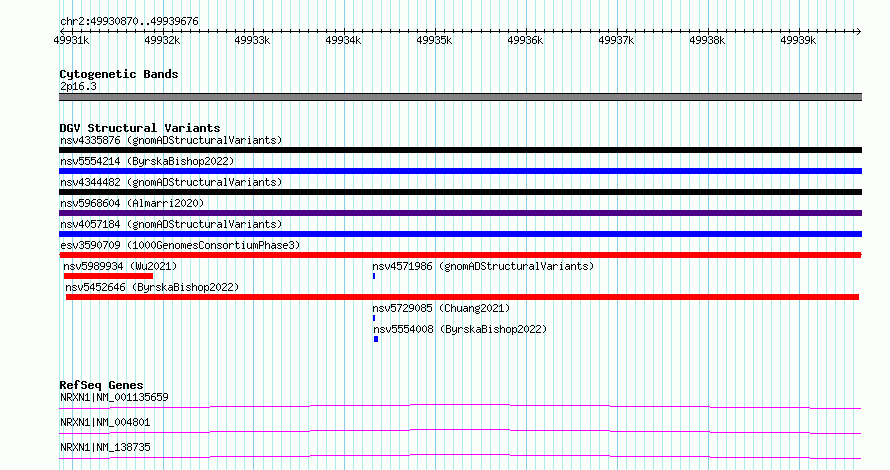Image resolution: width=890 pixels, height=470 pixels.
Task: Open variant nsv4335876 label
Action: [x=171, y=140]
